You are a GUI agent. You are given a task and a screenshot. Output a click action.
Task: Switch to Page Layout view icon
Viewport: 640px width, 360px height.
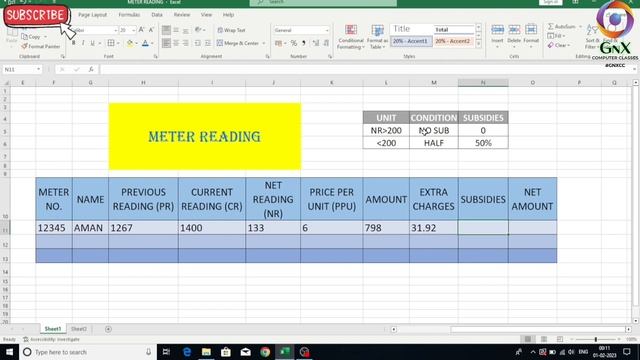(544, 339)
